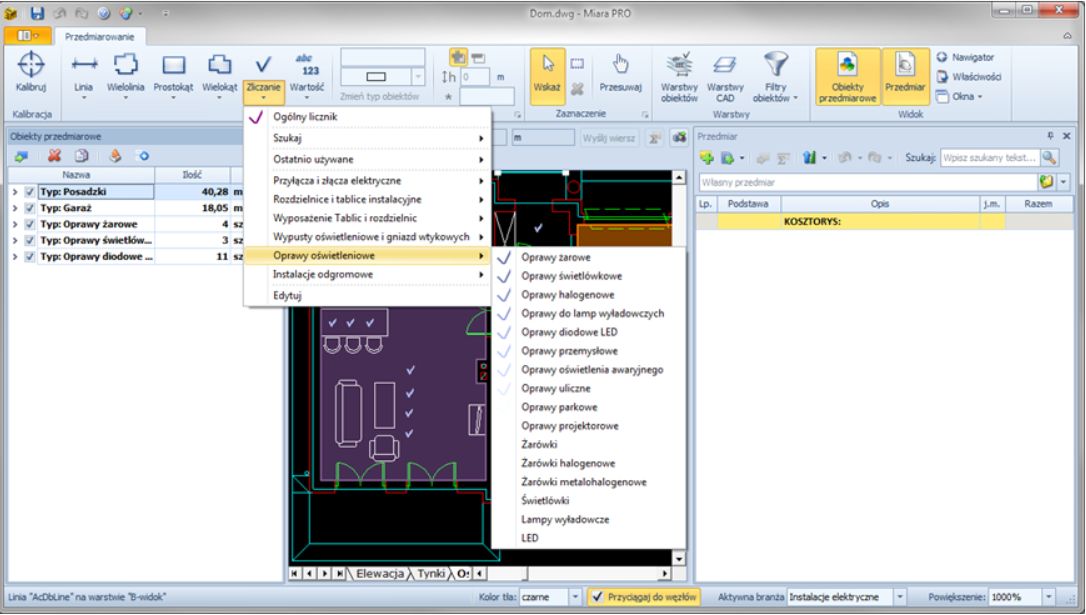Open the Okna dropdown

pos(960,96)
